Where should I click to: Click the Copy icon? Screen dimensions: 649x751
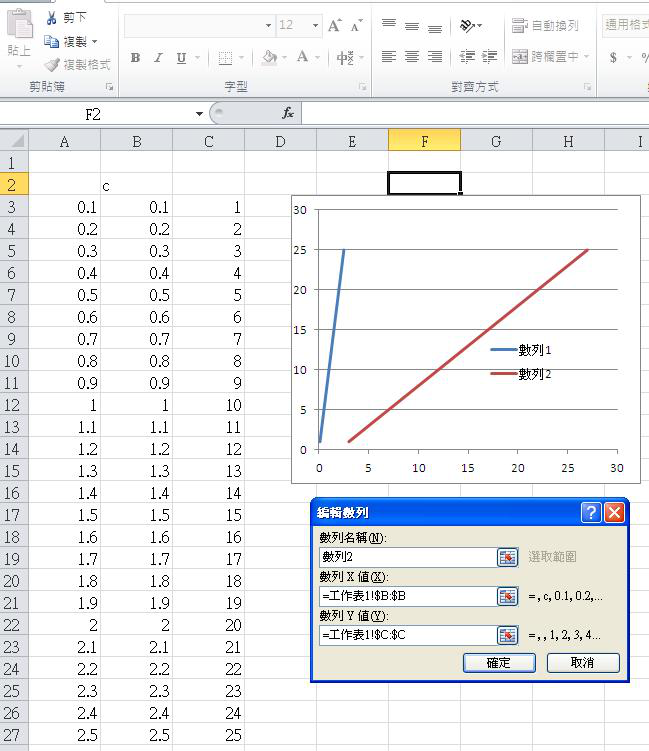[x=51, y=42]
